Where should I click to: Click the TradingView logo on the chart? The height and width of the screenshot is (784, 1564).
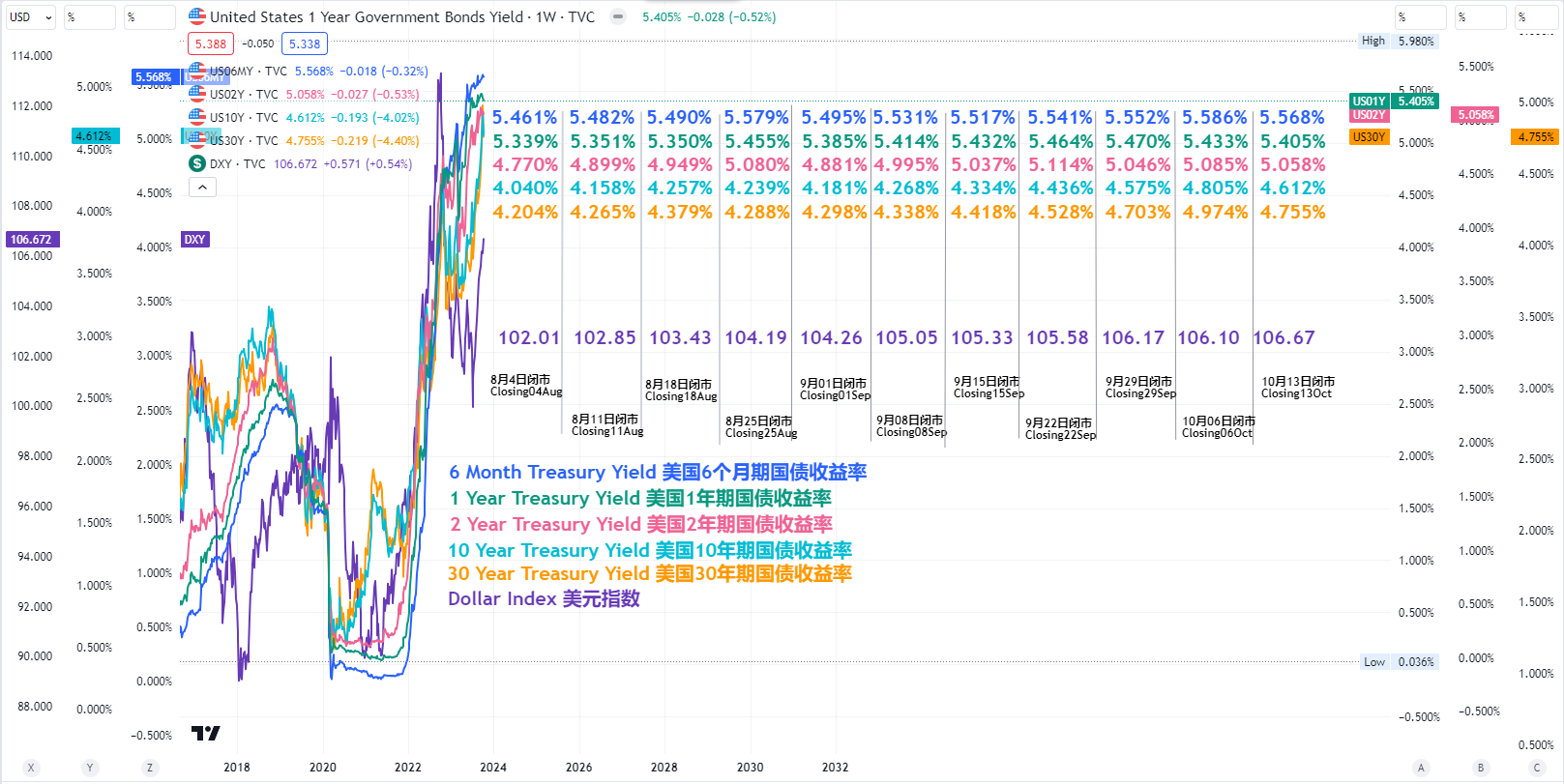point(205,733)
